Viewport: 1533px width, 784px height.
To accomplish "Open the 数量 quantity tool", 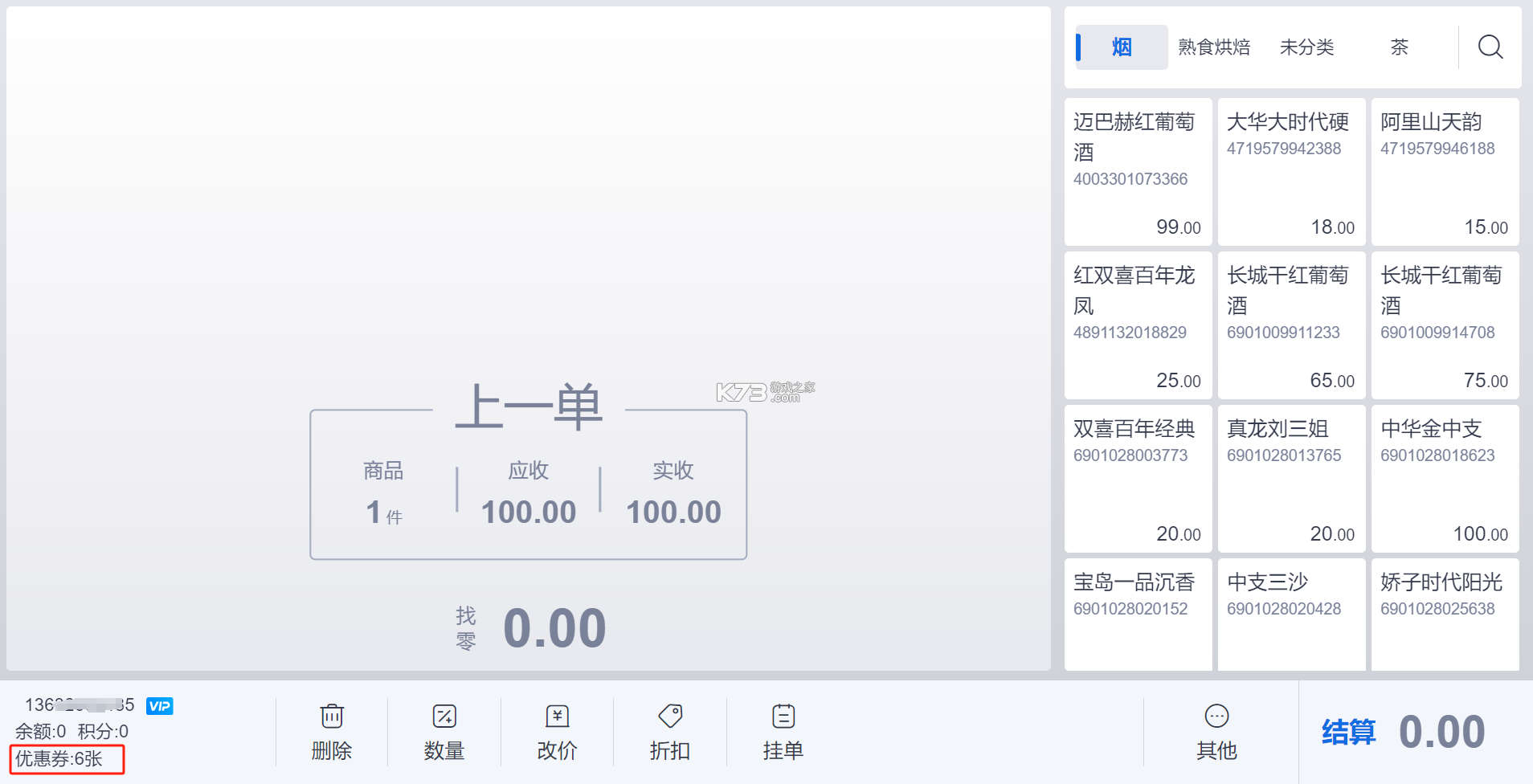I will [444, 715].
